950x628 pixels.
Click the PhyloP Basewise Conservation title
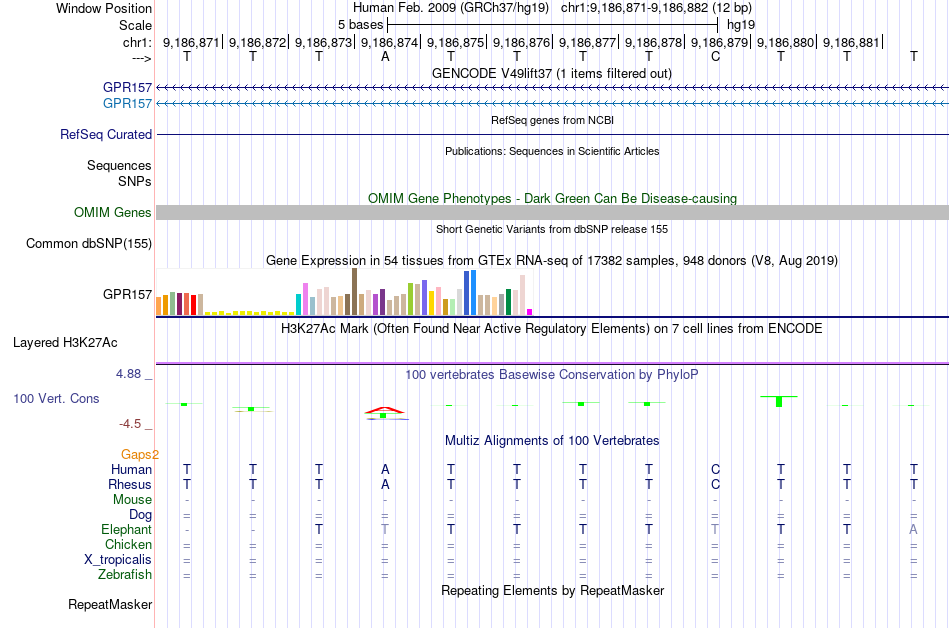(x=552, y=374)
